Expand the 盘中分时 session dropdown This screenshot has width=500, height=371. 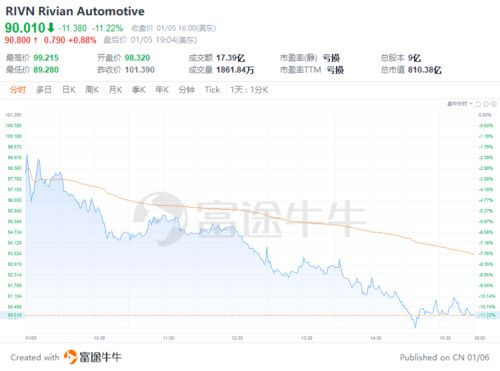460,104
